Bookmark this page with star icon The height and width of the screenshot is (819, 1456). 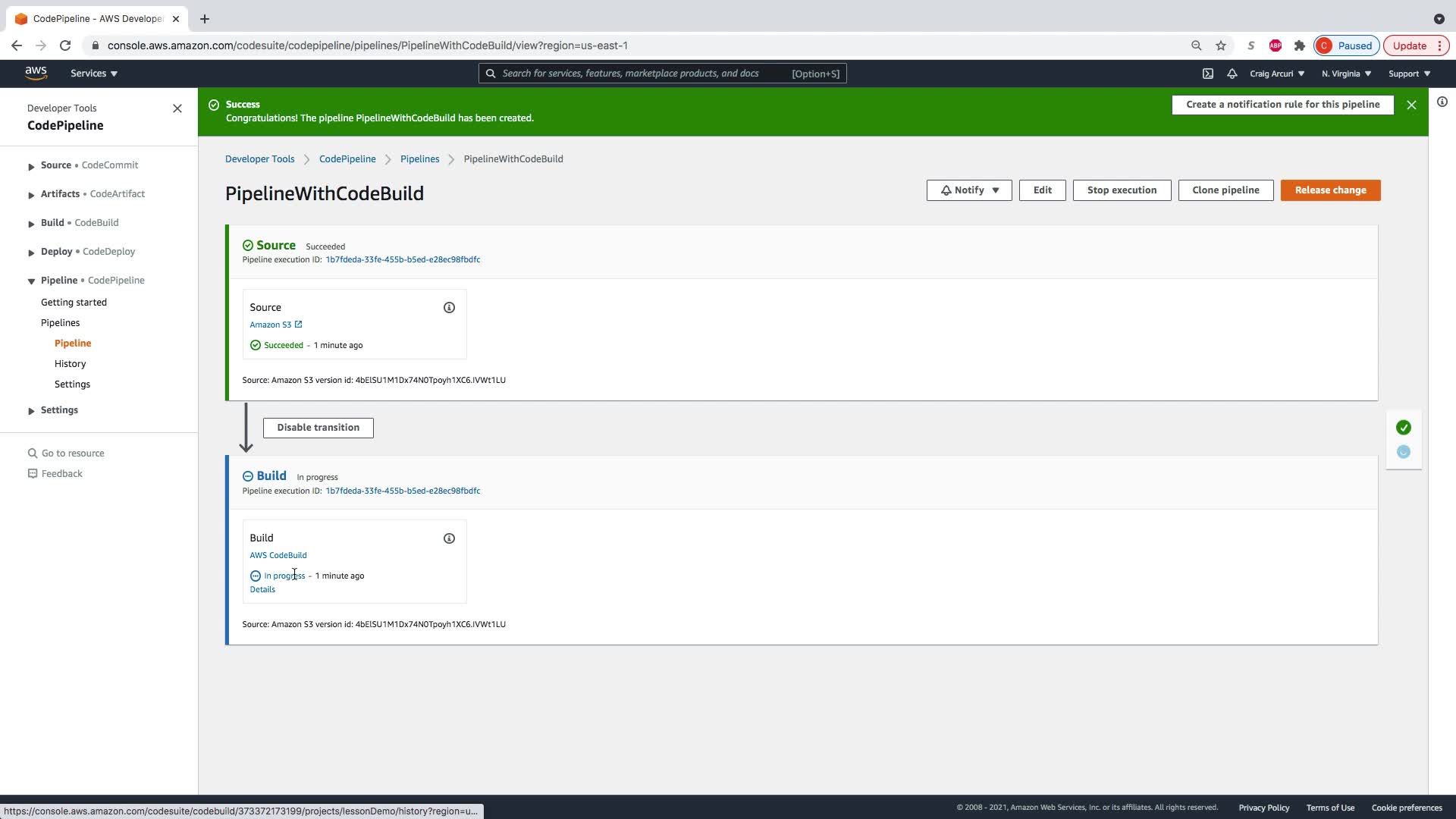[x=1221, y=45]
